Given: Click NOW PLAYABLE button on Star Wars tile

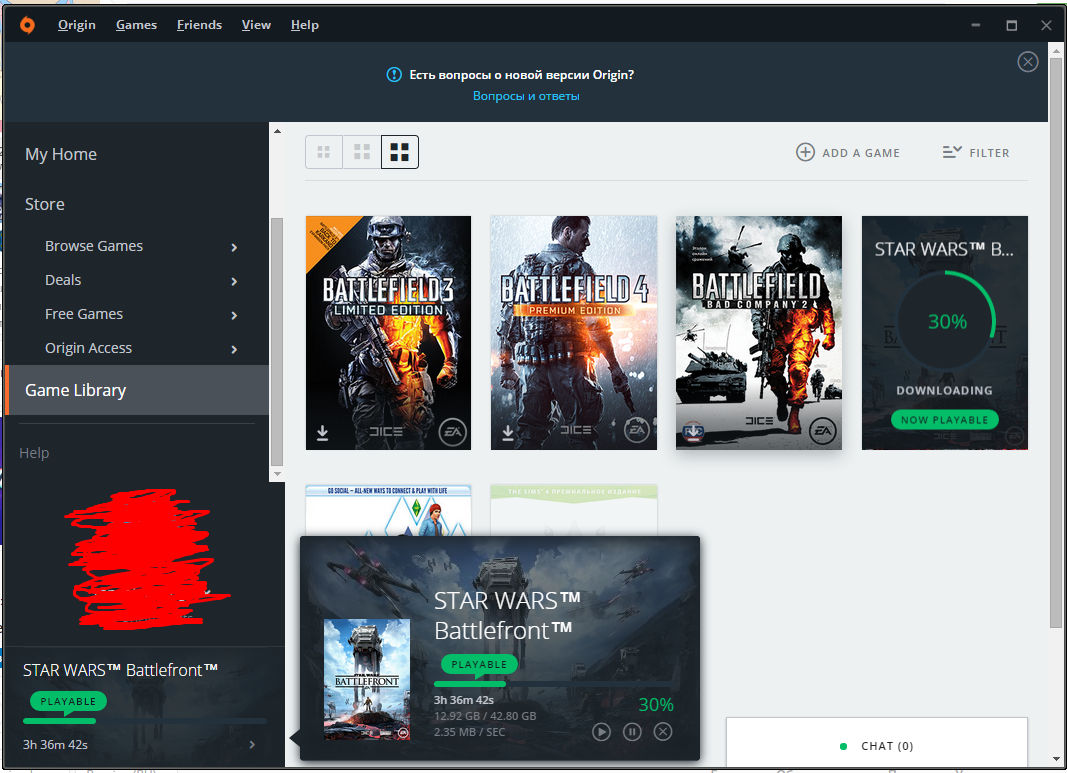Looking at the screenshot, I should [945, 420].
